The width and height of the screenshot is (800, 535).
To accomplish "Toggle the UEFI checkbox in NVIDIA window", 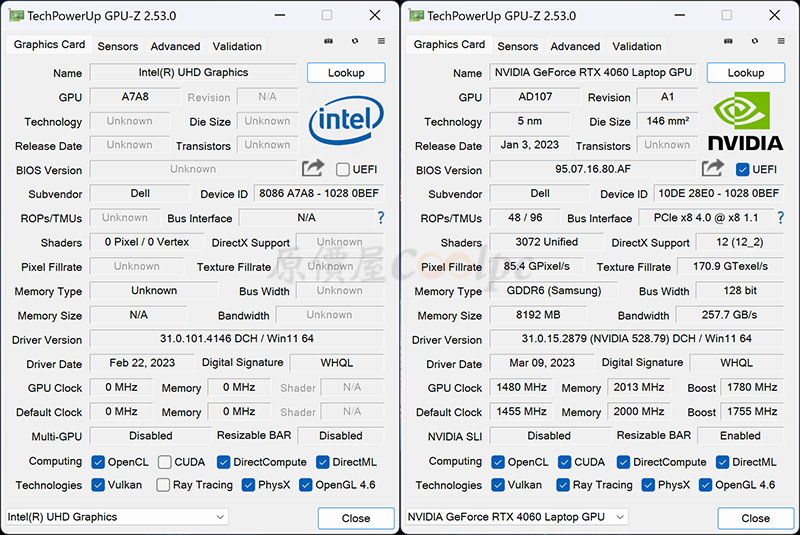I will click(x=743, y=169).
